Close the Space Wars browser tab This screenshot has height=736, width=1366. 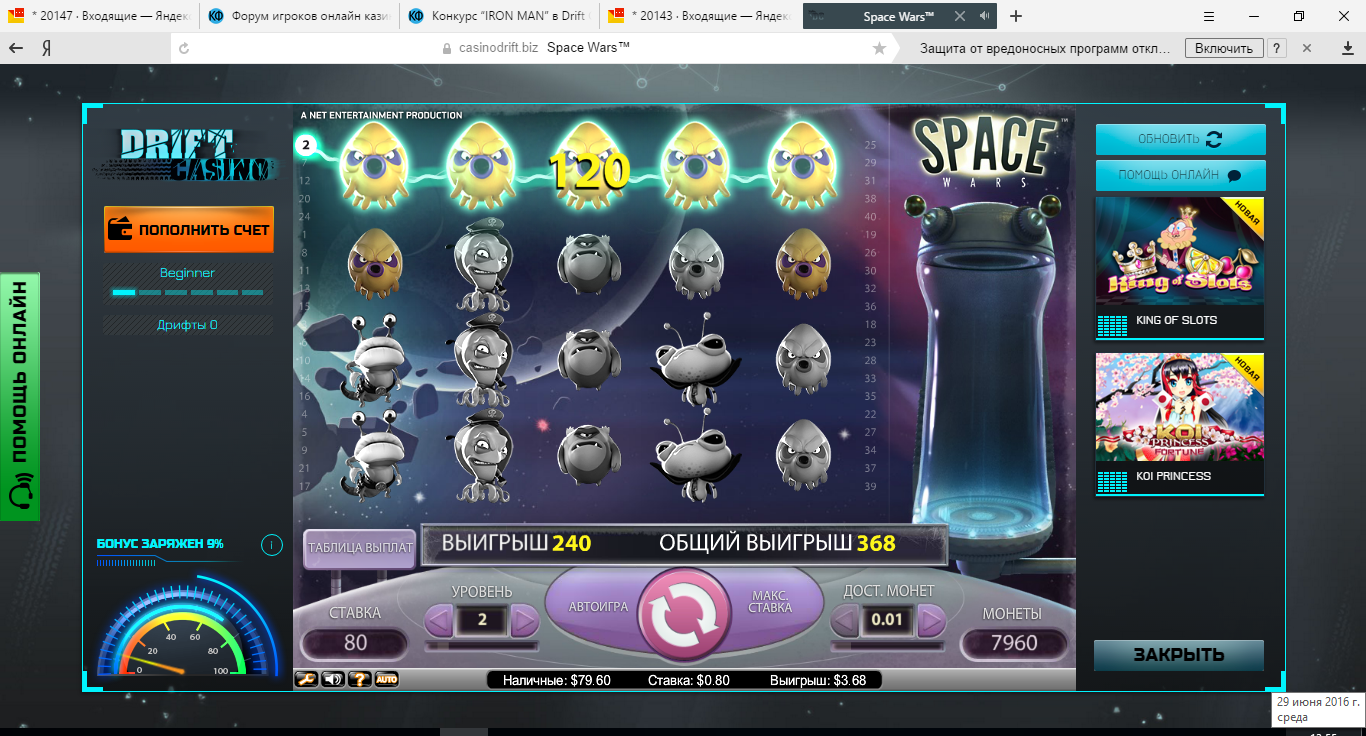(x=960, y=16)
